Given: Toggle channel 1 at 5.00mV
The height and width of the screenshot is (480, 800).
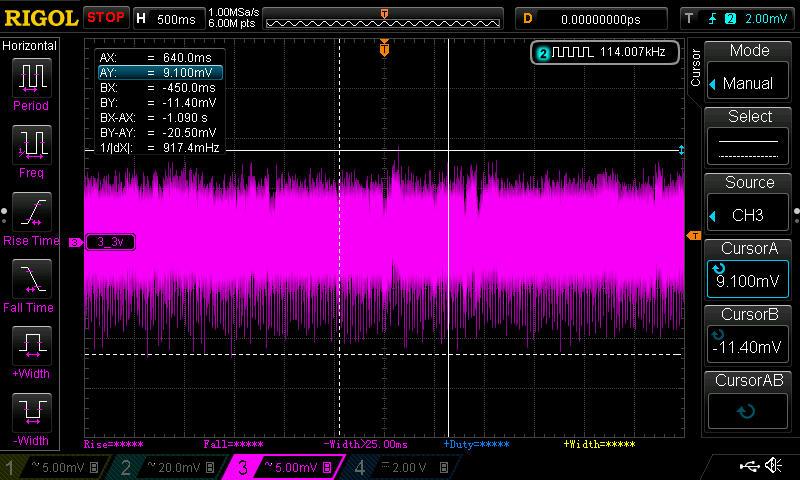Looking at the screenshot, I should (55, 467).
